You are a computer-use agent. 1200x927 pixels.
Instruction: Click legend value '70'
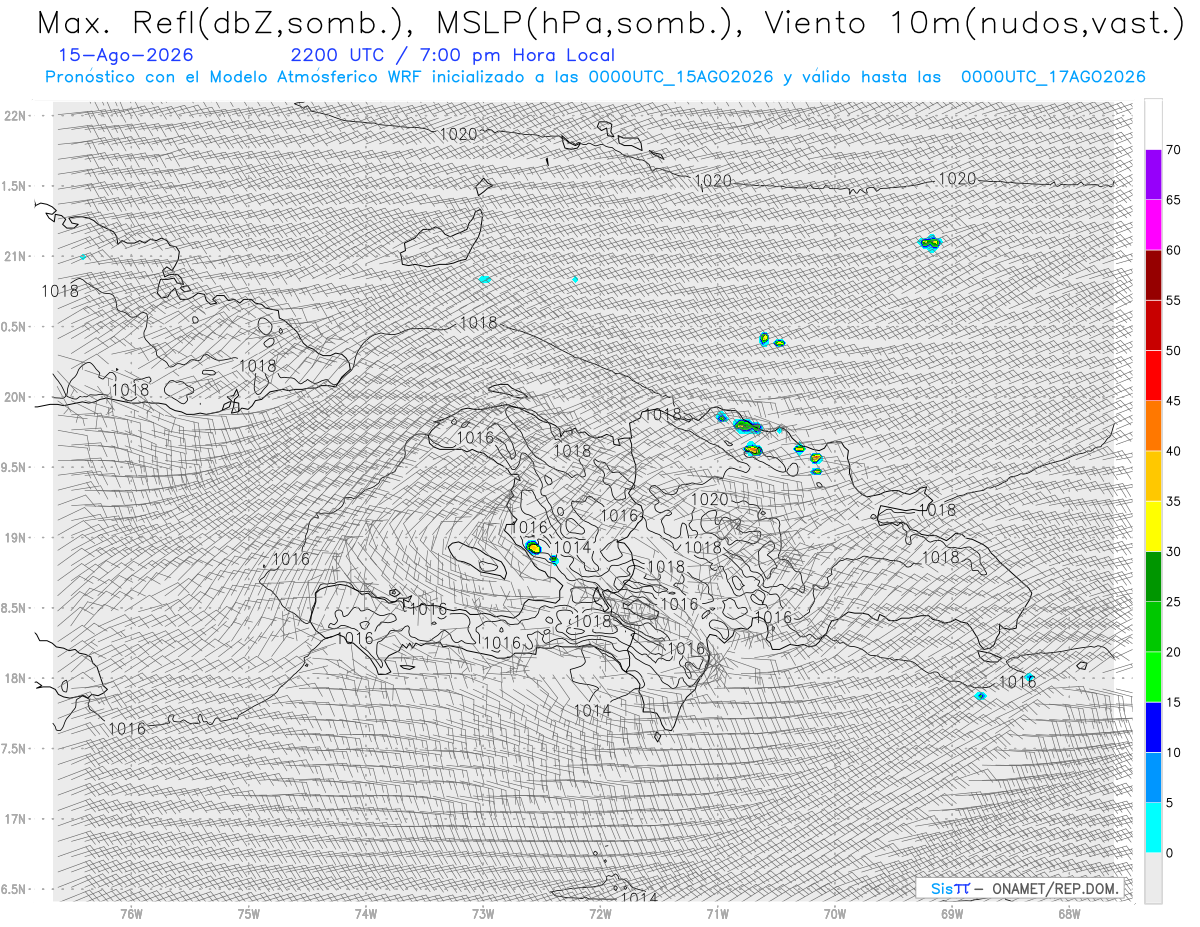click(1173, 150)
